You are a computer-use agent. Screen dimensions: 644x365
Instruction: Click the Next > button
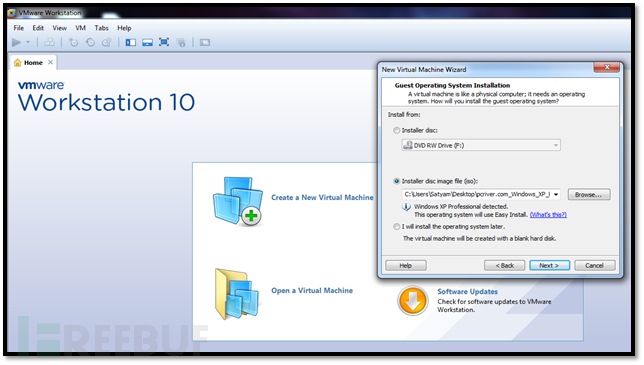point(549,266)
